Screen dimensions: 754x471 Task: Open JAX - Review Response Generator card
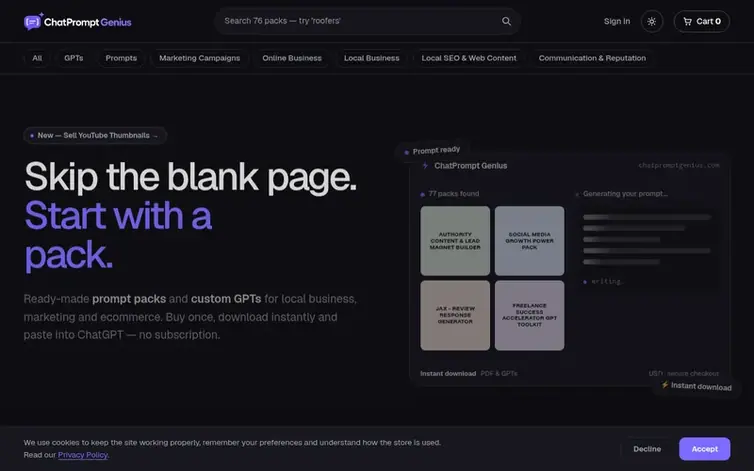tap(455, 316)
